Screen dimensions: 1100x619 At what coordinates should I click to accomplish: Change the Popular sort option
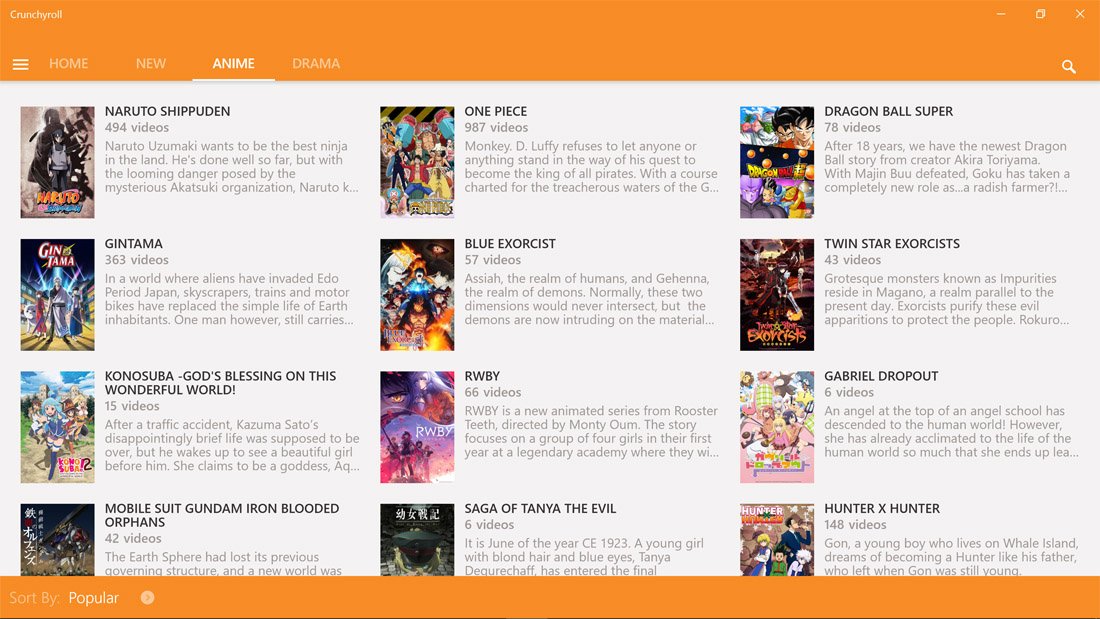94,598
